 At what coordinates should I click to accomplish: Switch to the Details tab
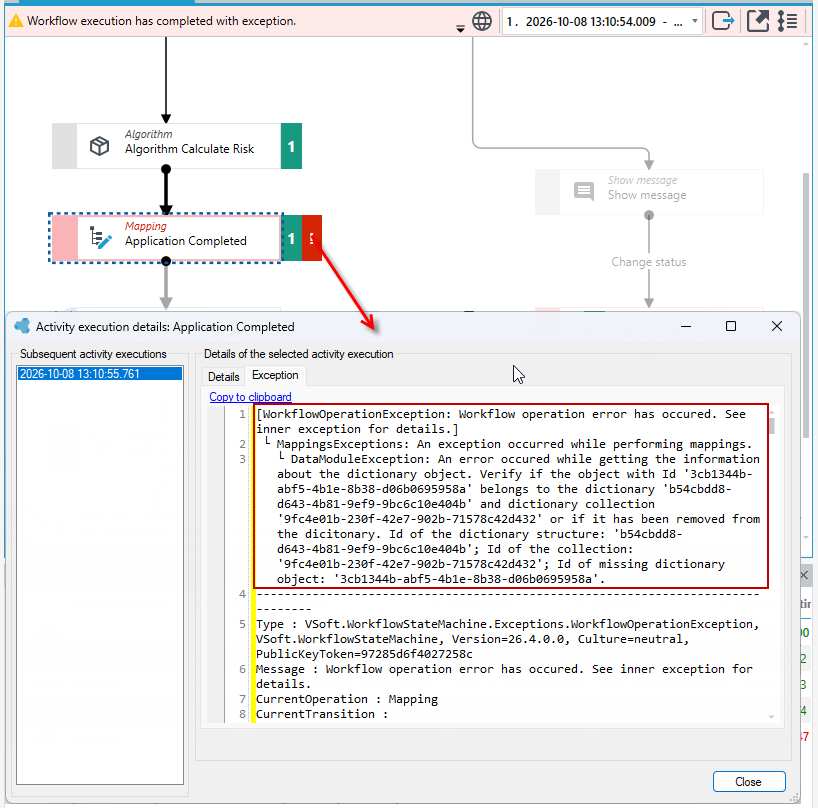pyautogui.click(x=224, y=377)
